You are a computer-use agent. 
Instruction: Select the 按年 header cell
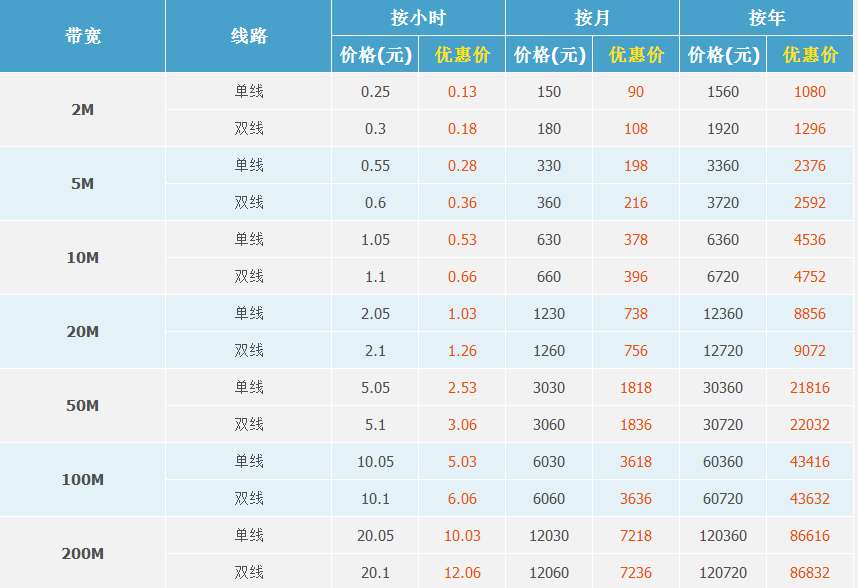pyautogui.click(x=766, y=18)
